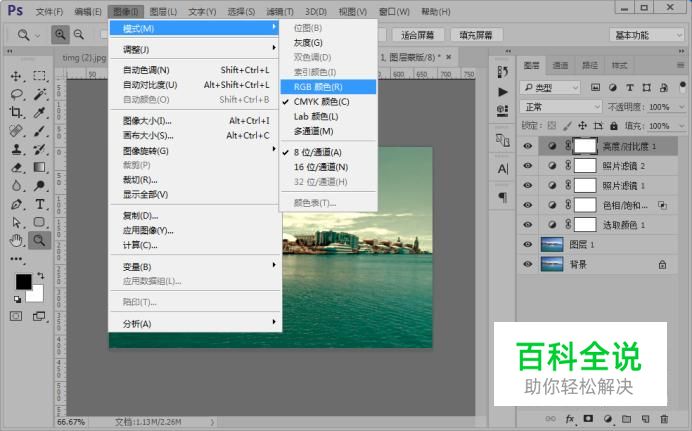This screenshot has height=431, width=692.
Task: Select the Gradient tool
Action: [x=39, y=167]
